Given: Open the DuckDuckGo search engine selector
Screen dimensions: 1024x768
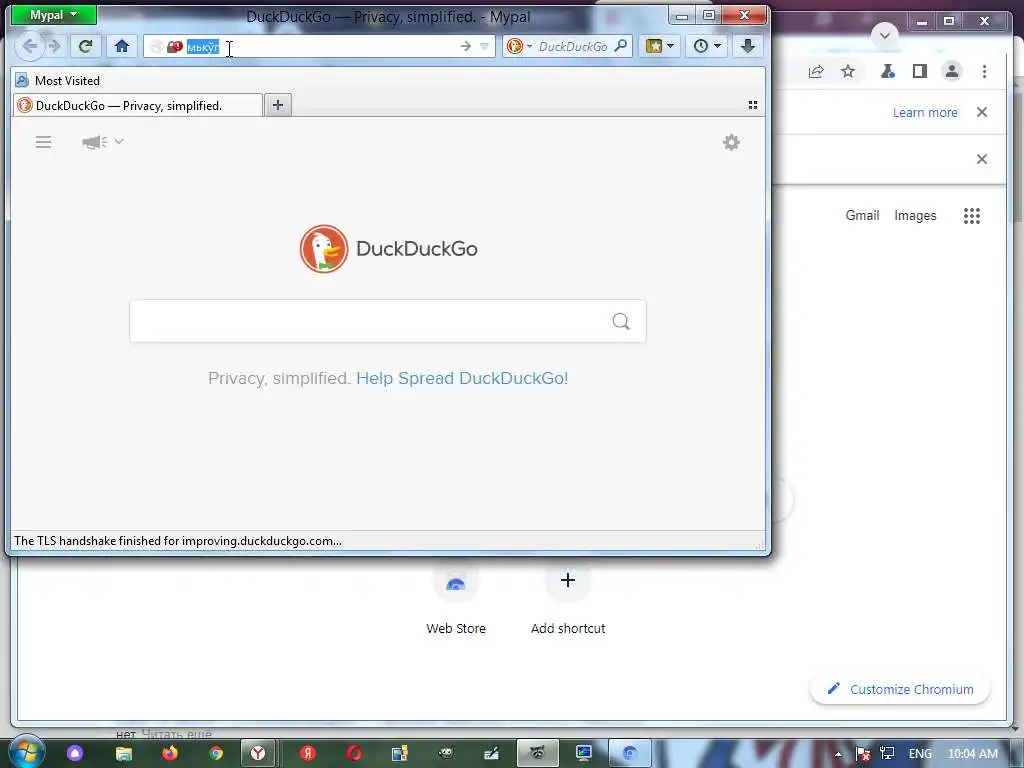Looking at the screenshot, I should [519, 46].
